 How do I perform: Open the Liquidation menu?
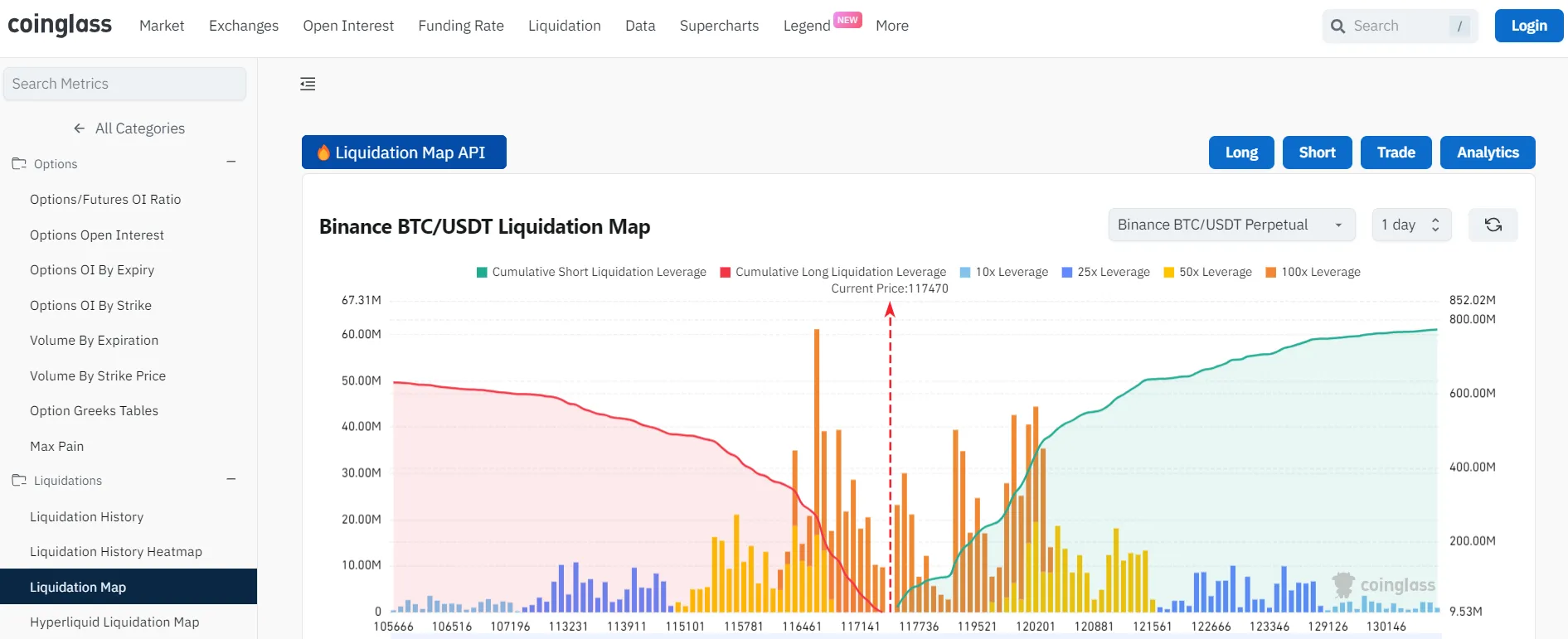coord(565,26)
